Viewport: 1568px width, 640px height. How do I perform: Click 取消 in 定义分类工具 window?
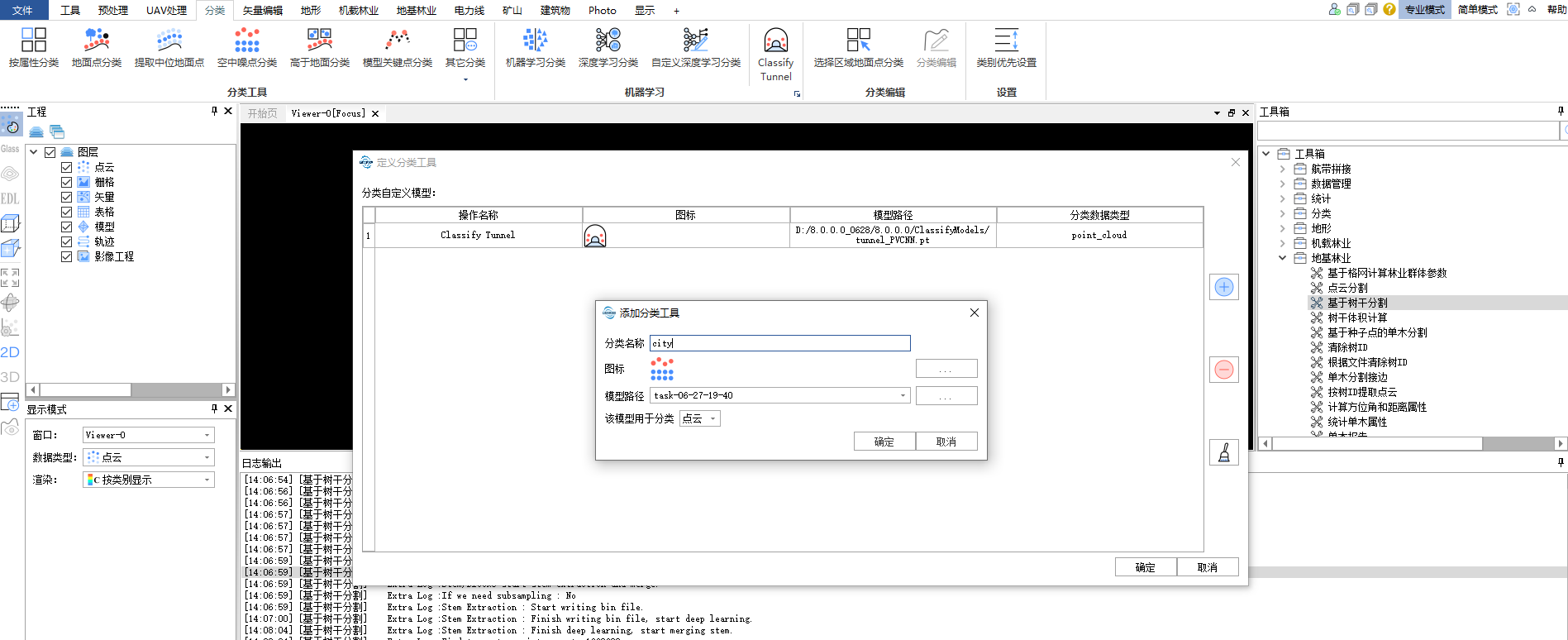click(1208, 567)
